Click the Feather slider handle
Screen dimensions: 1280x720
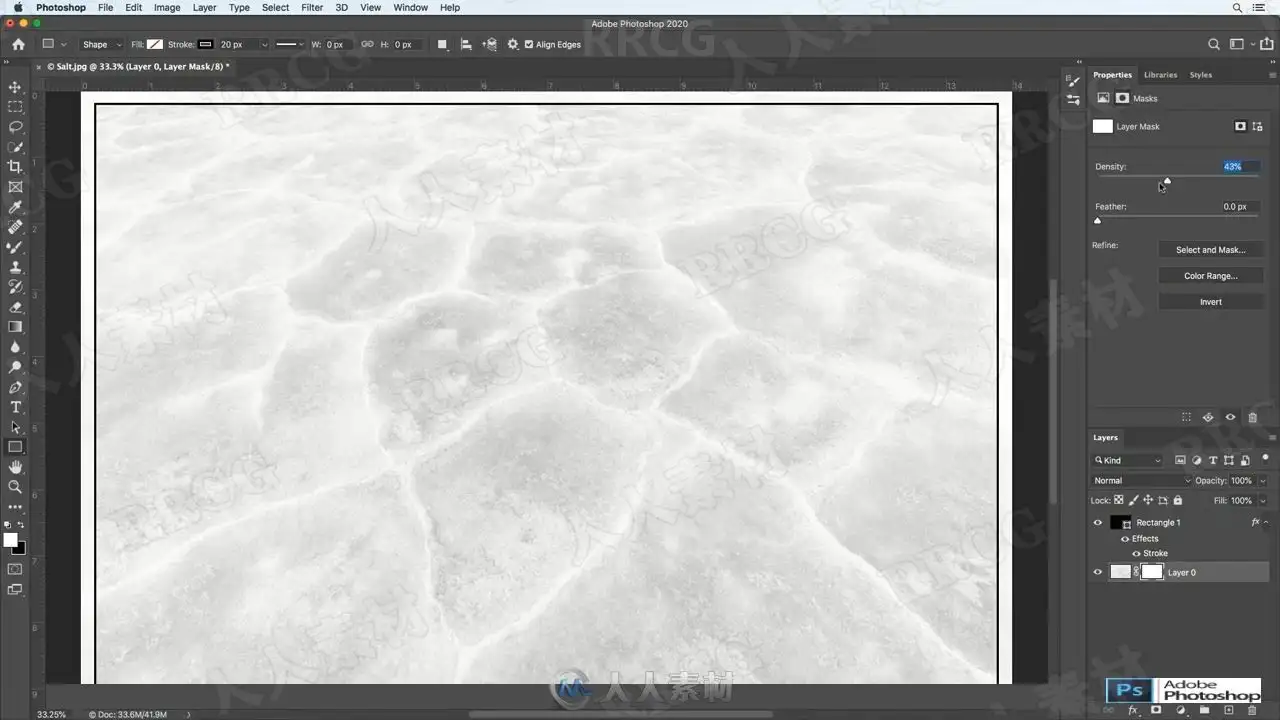pyautogui.click(x=1097, y=220)
